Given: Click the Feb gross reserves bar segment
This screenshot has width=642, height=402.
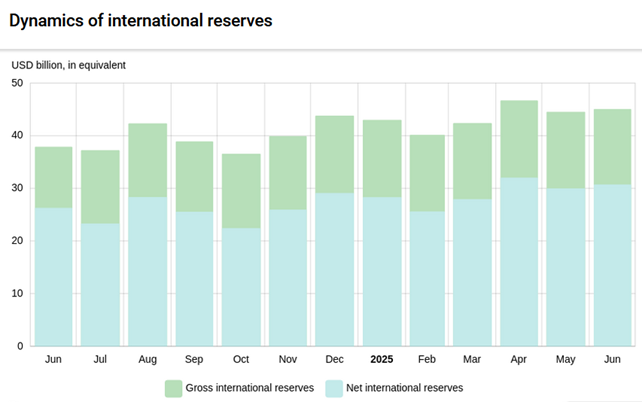Looking at the screenshot, I should click(x=426, y=173).
